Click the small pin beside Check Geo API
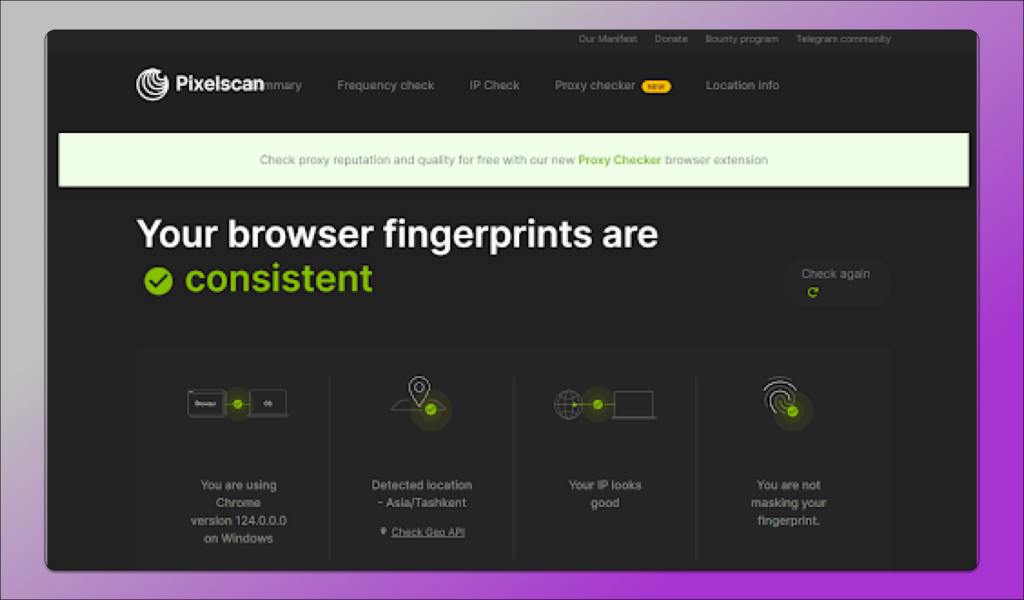The image size is (1024, 600). 384,531
